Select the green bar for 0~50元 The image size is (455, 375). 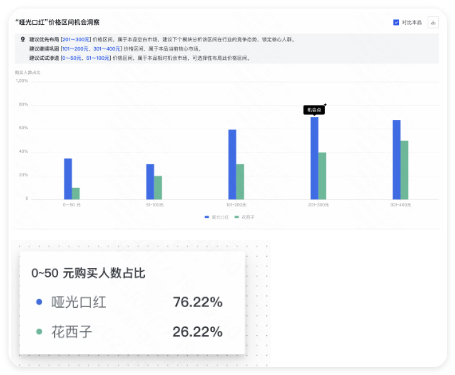tap(76, 194)
